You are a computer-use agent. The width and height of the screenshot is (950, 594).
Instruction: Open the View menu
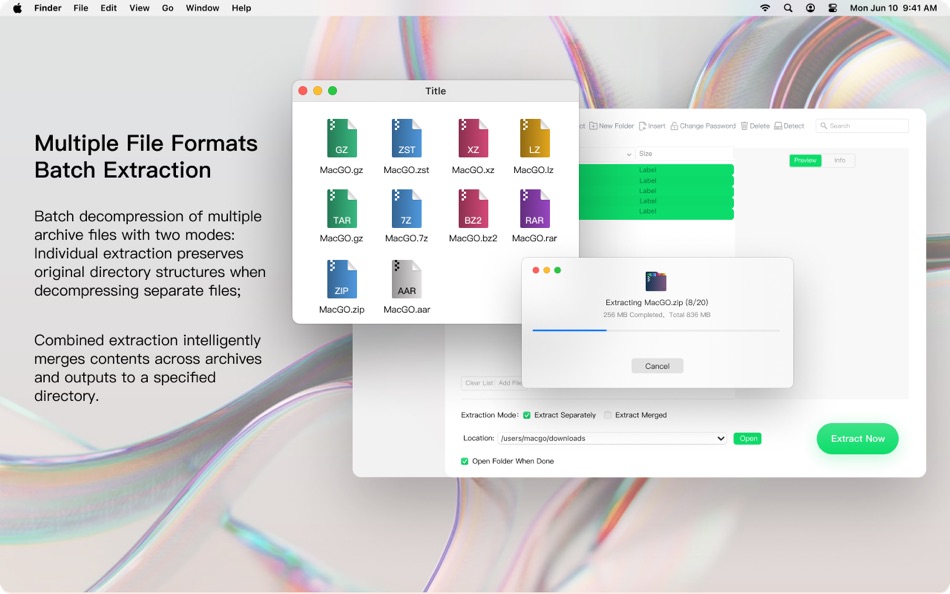[139, 8]
